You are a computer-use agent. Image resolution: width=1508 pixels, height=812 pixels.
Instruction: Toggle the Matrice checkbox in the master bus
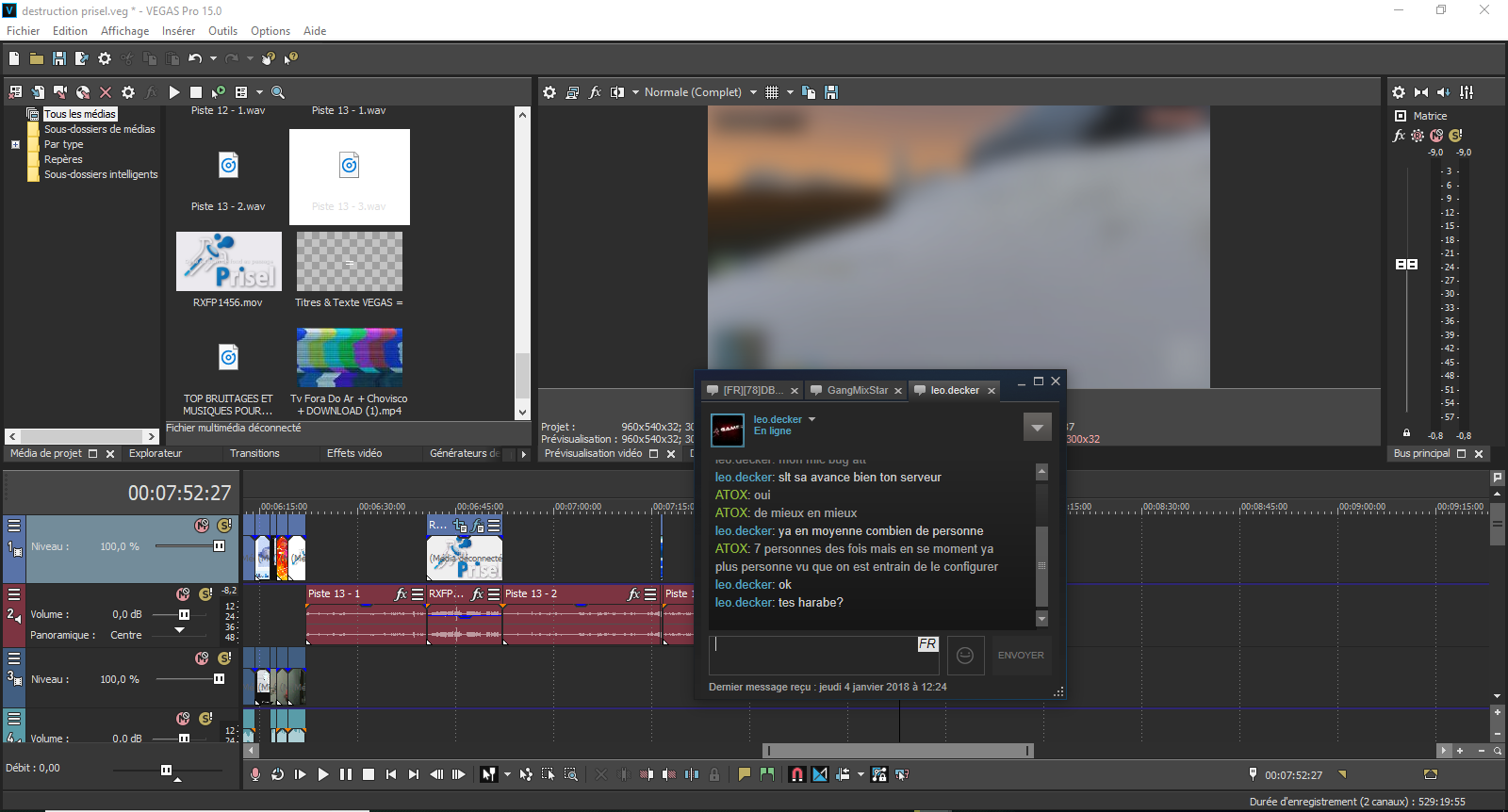[1401, 116]
